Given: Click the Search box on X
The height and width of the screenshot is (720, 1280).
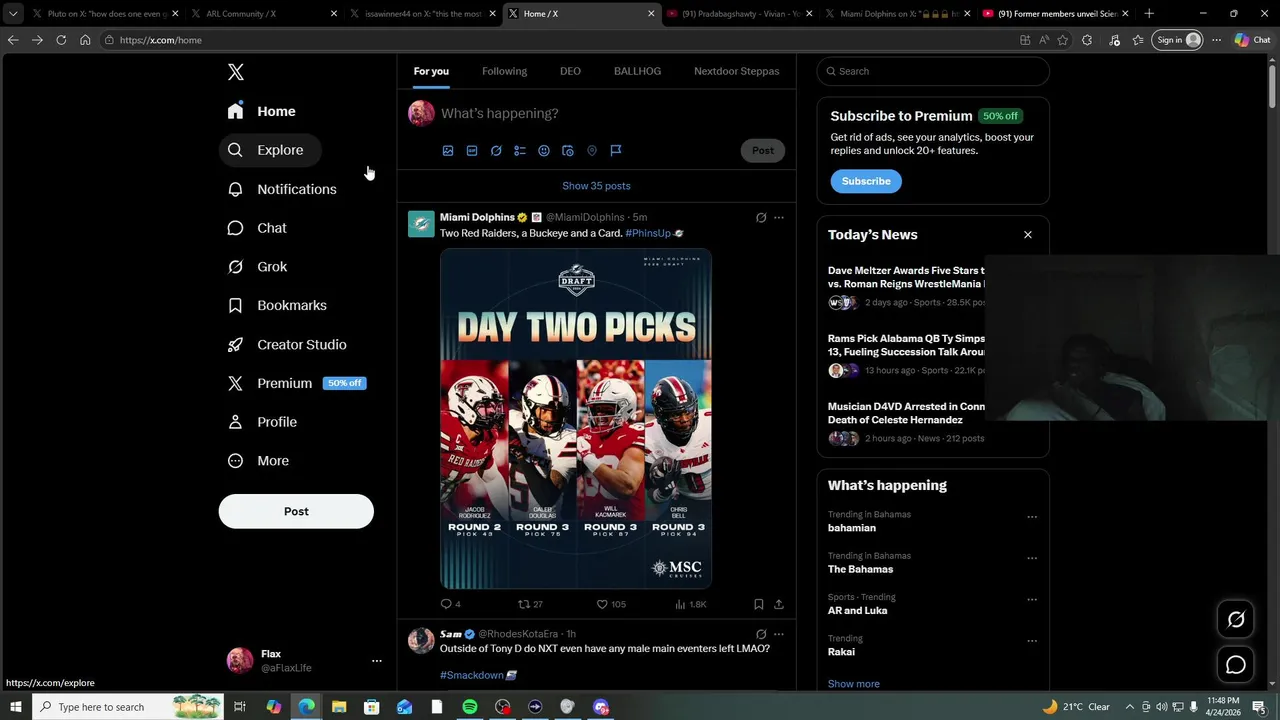Looking at the screenshot, I should (933, 71).
